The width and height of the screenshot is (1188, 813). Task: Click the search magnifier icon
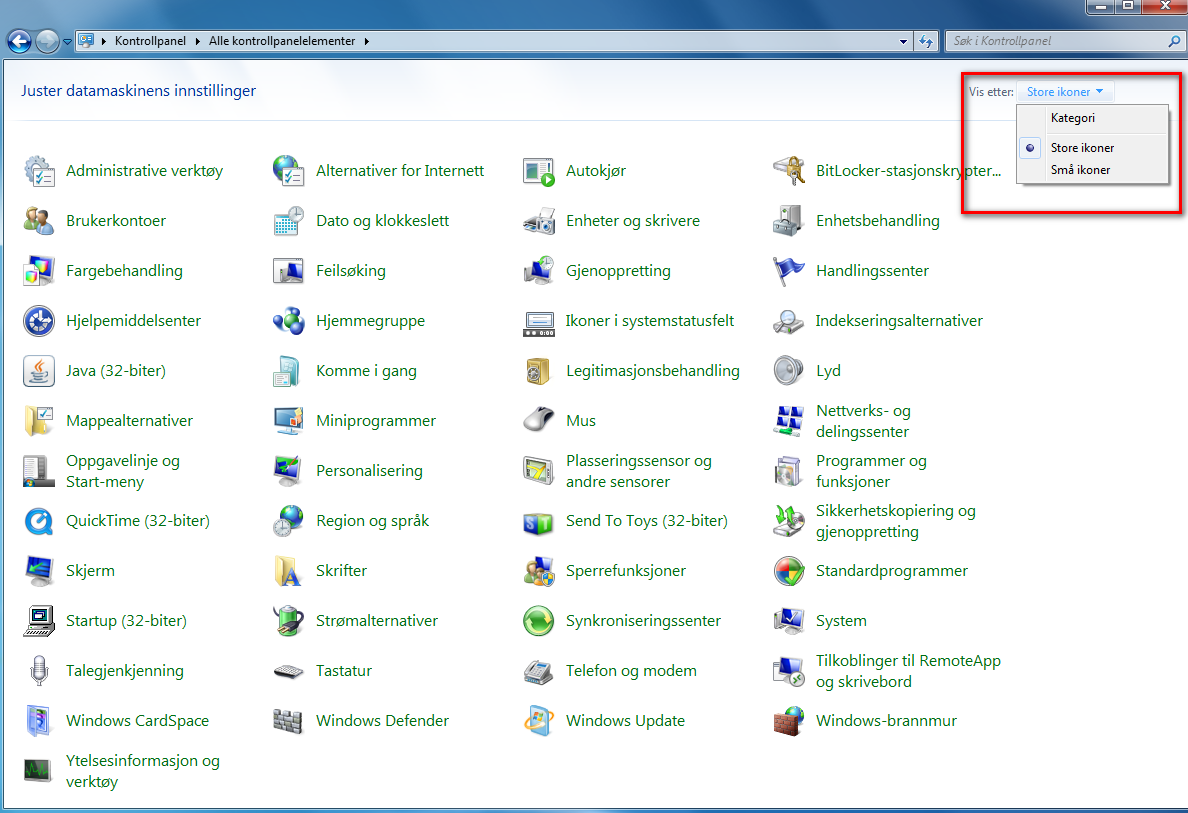tap(1174, 41)
